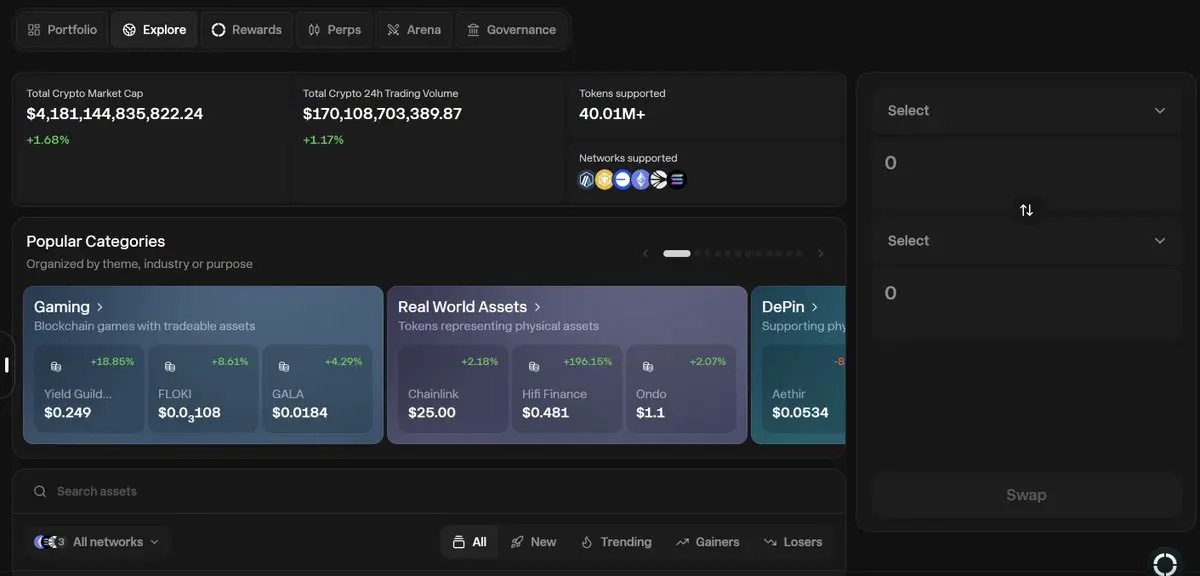Open the FLOKI token card
1200x576 pixels.
coord(203,388)
